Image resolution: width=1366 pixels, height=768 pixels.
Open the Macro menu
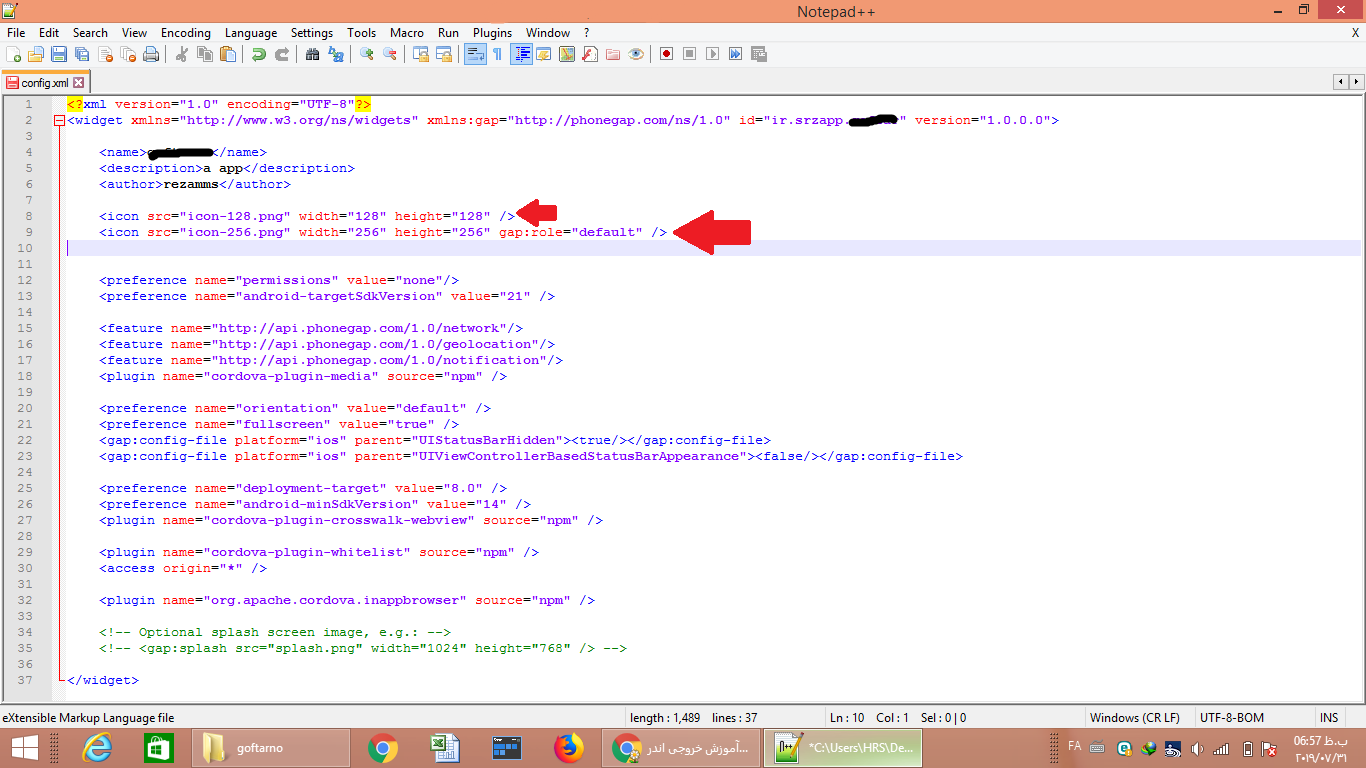click(x=407, y=33)
